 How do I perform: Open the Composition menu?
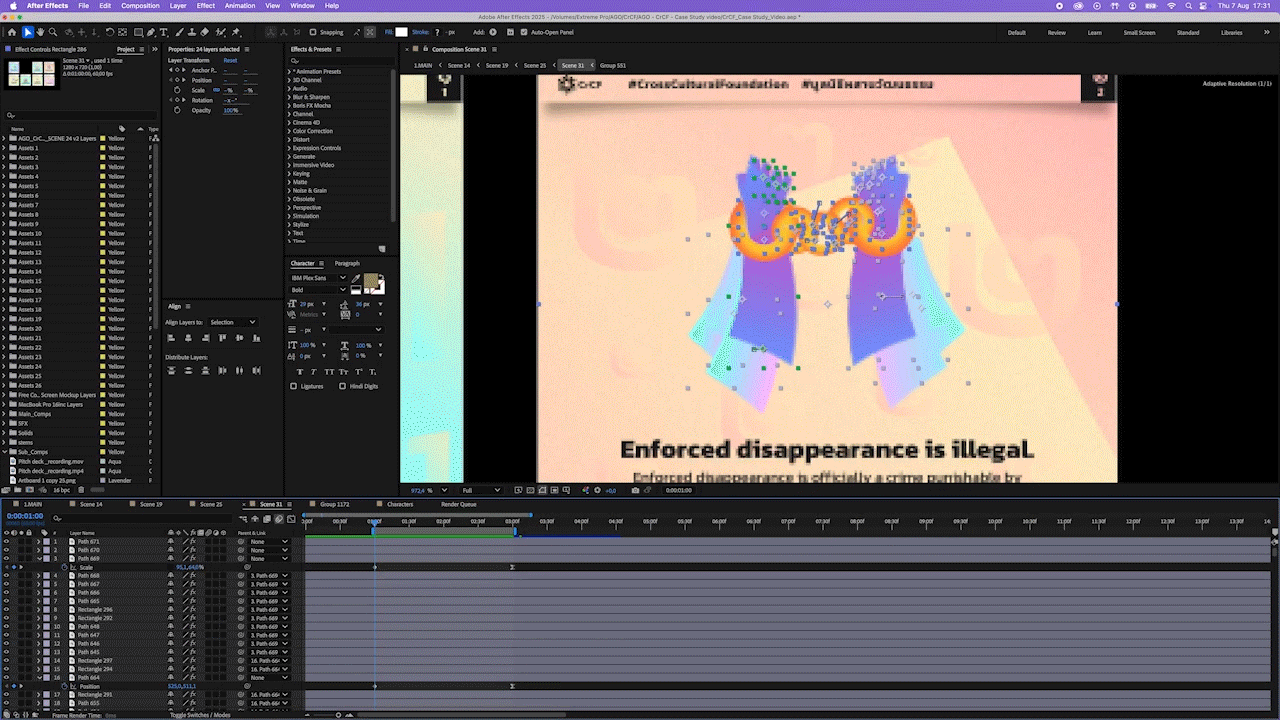(140, 6)
